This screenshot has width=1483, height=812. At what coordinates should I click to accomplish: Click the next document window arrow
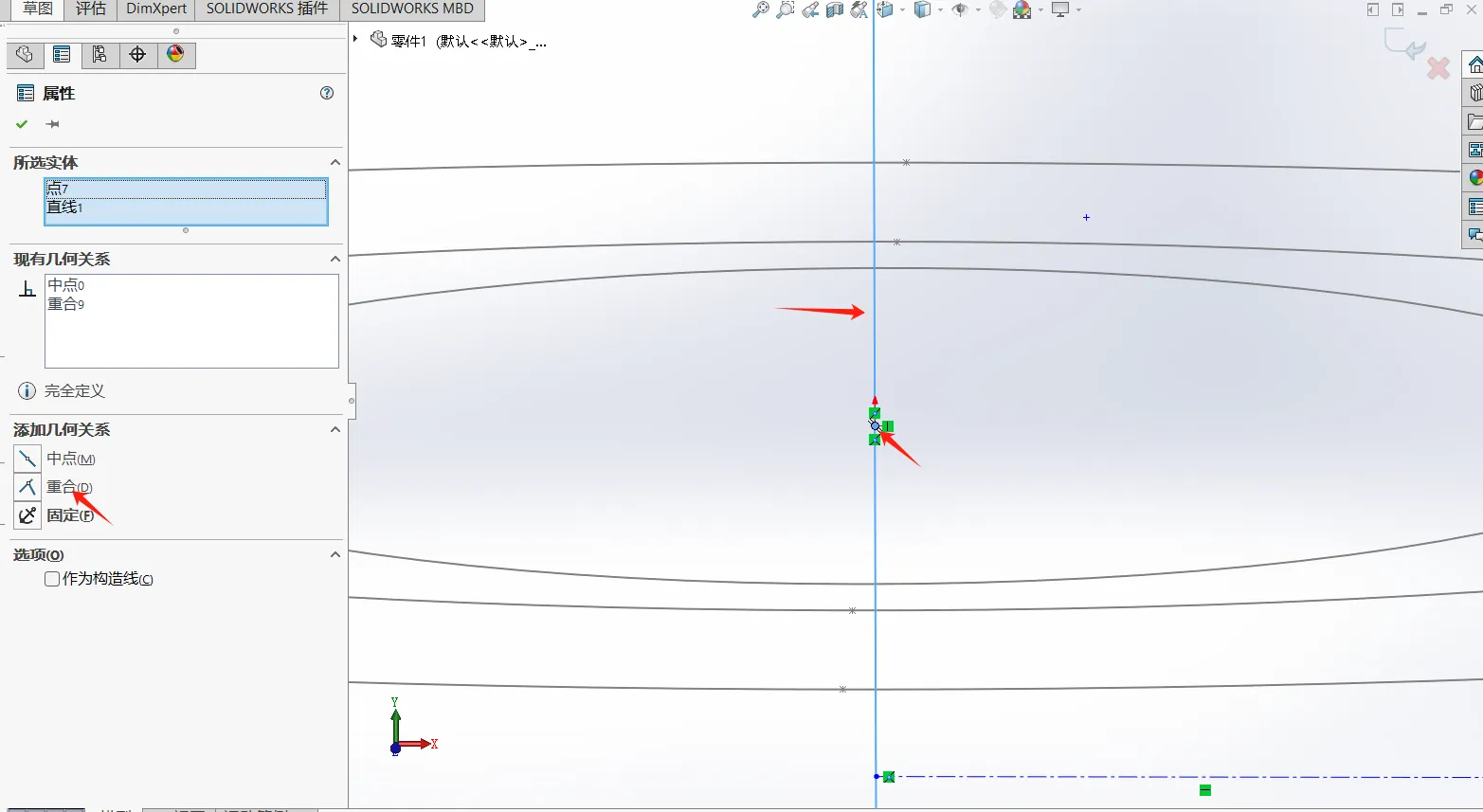pos(1398,9)
